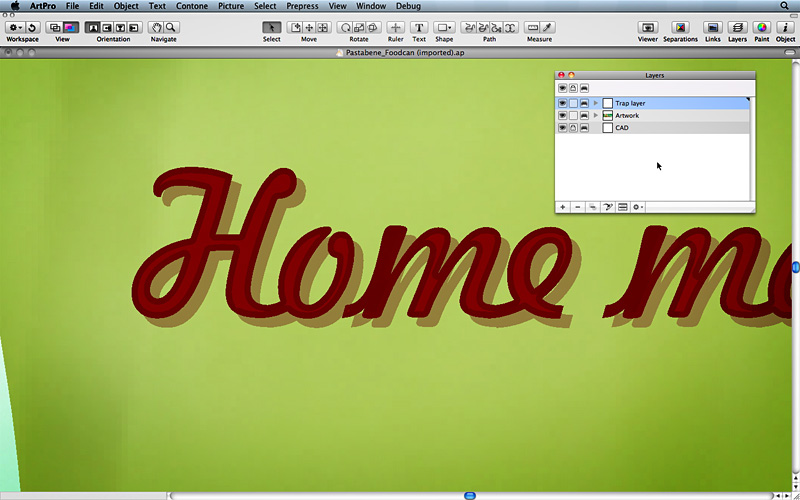This screenshot has width=800, height=500.
Task: Expand the Artwork layer group
Action: [596, 116]
